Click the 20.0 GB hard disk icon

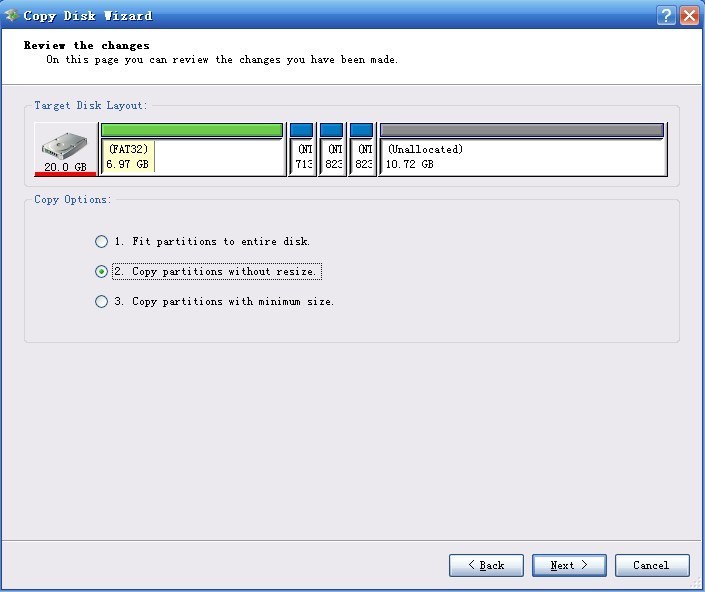coord(65,149)
